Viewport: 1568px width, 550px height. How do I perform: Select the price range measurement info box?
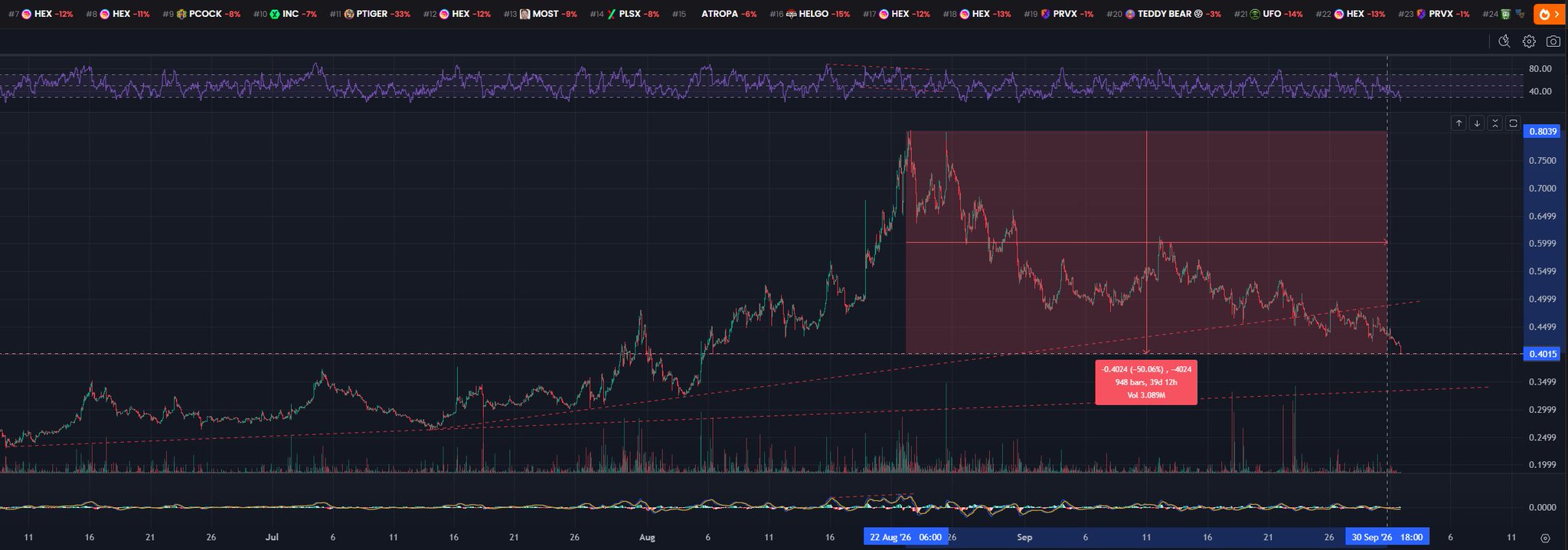[1146, 382]
